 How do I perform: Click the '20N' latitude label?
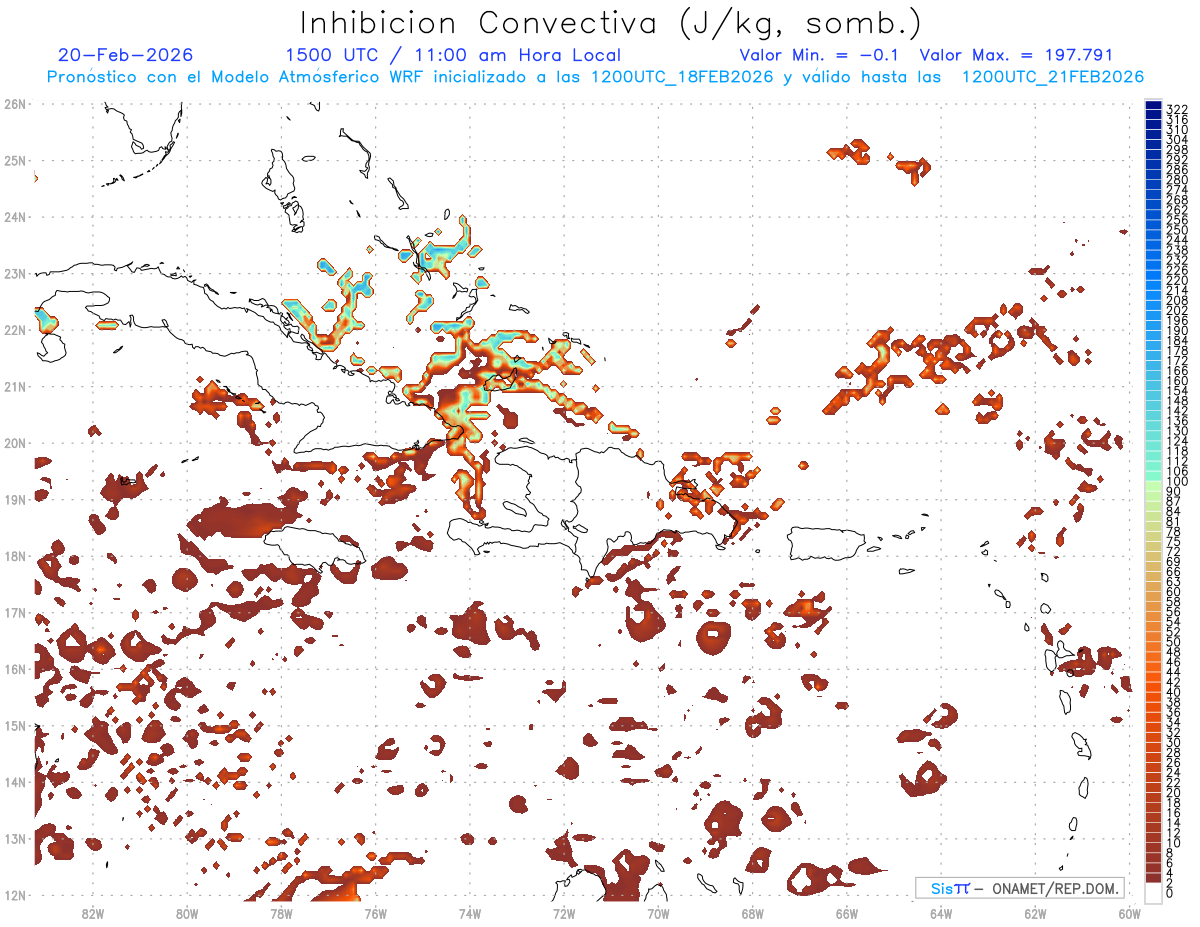(15, 443)
